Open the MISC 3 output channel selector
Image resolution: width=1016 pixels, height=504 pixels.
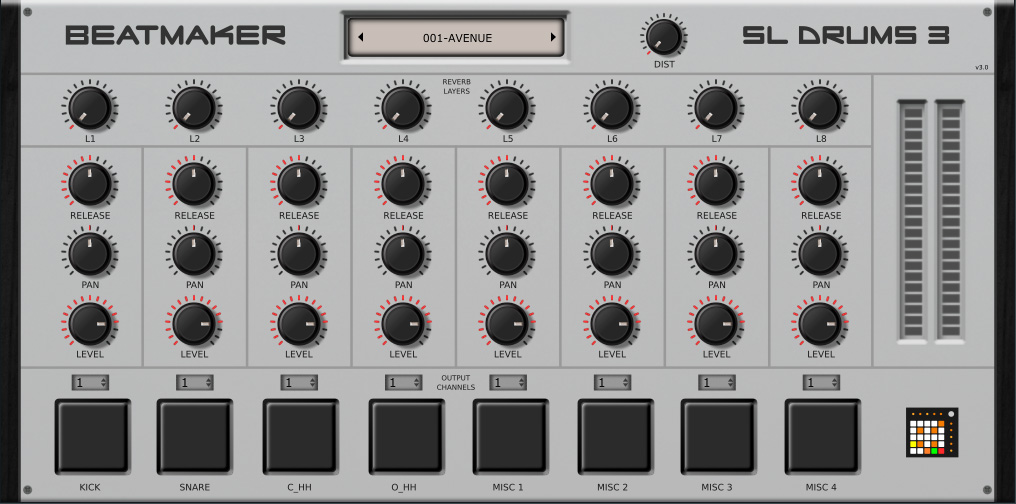(x=717, y=383)
